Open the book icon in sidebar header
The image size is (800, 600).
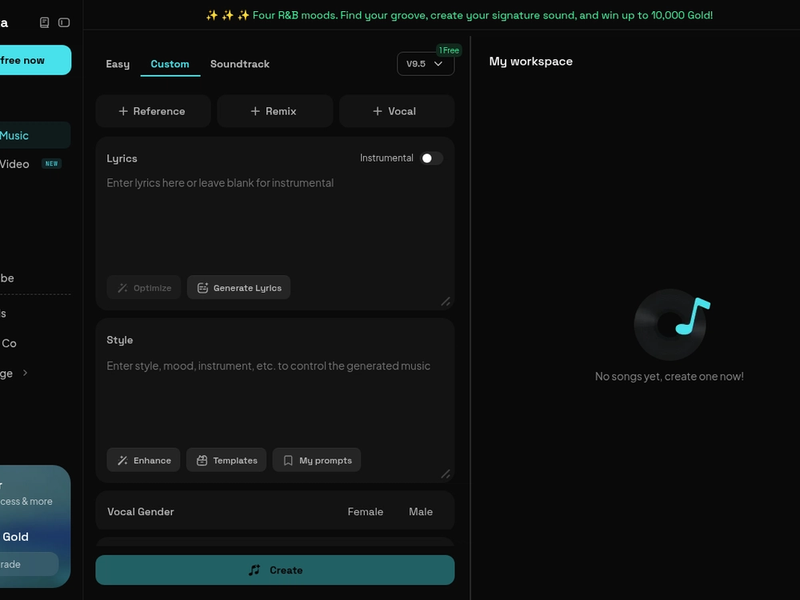[44, 22]
